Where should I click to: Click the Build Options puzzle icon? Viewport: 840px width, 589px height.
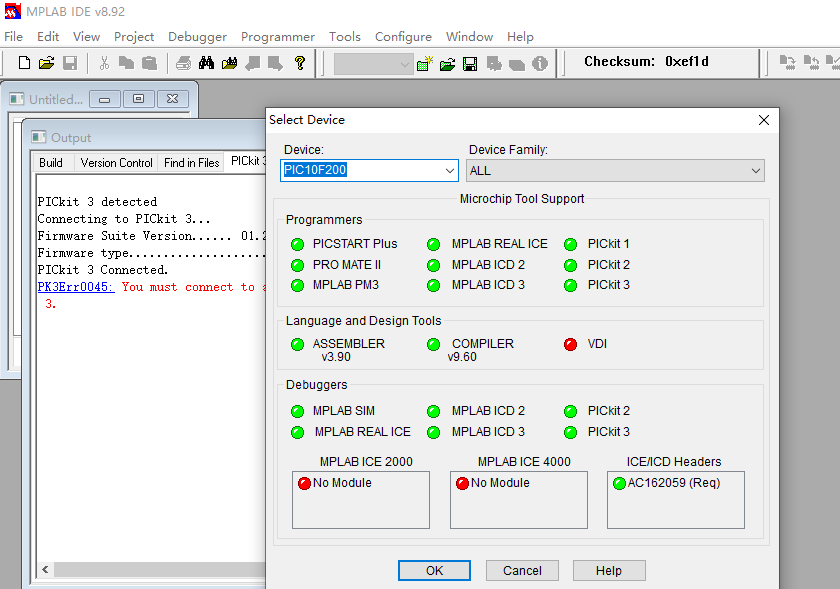click(x=493, y=64)
